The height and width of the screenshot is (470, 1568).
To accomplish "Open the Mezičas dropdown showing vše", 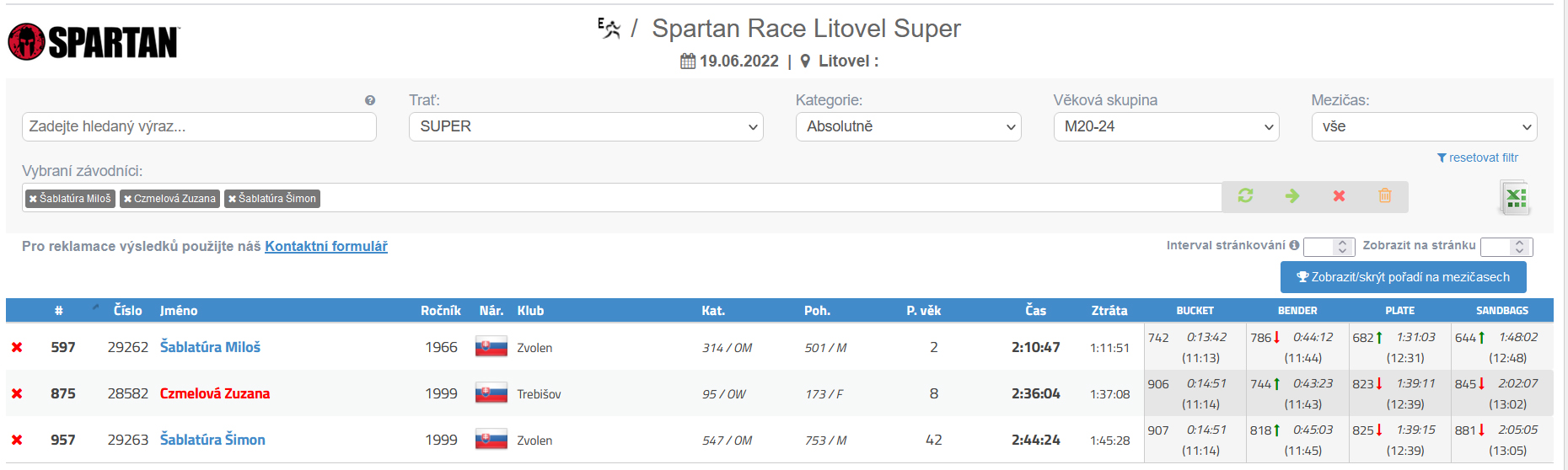I will coord(1424,126).
